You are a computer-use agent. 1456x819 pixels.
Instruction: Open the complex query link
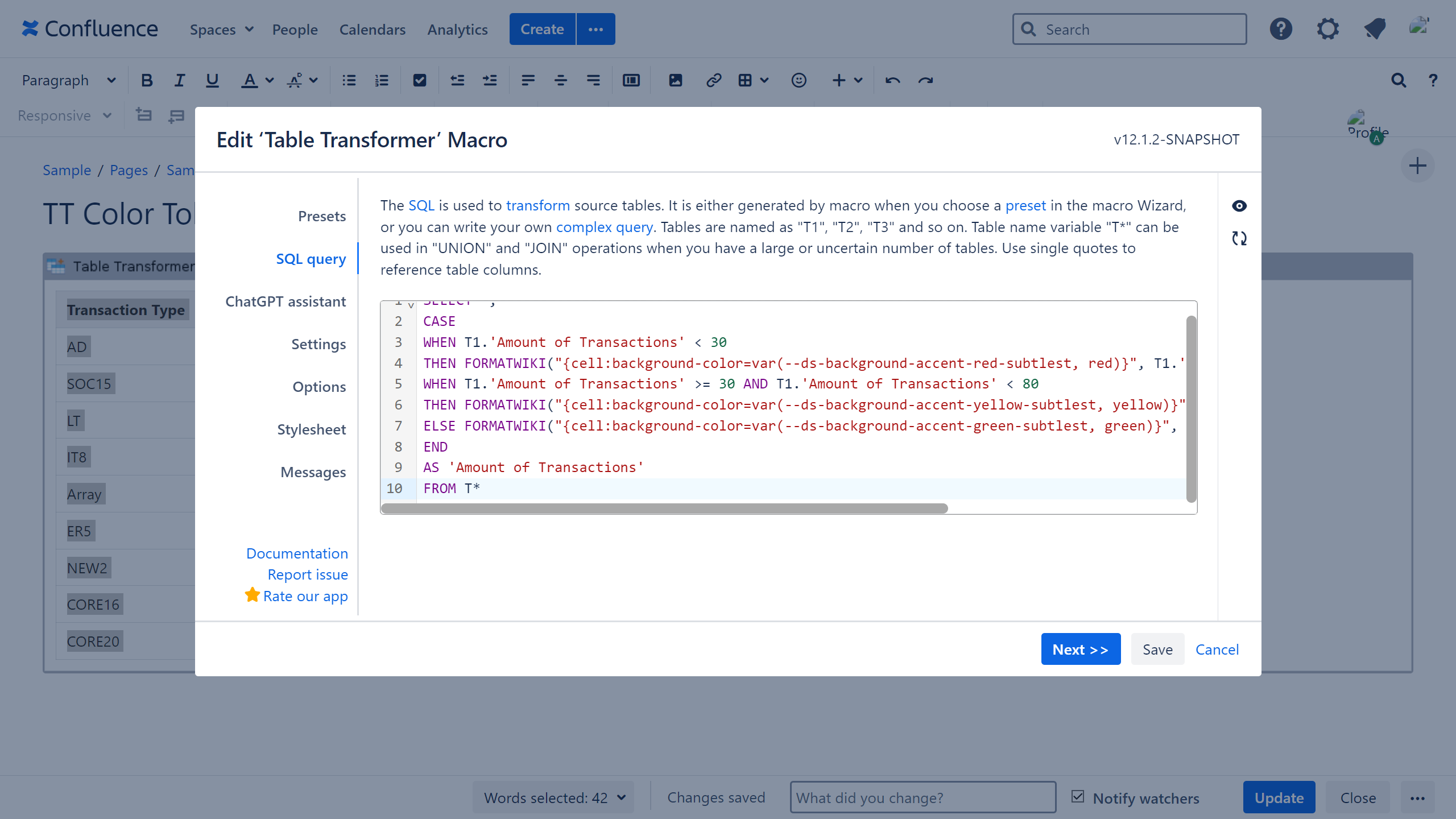tap(604, 227)
